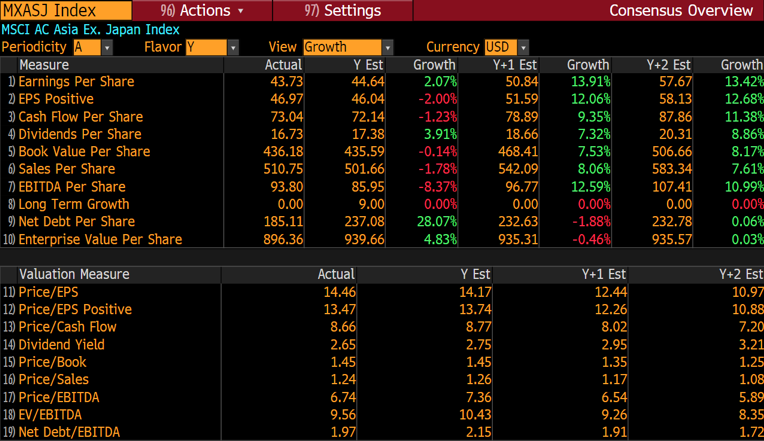Click the Net Debt/EBITDA valuation row
Screen dimensions: 764x441
pos(68,432)
